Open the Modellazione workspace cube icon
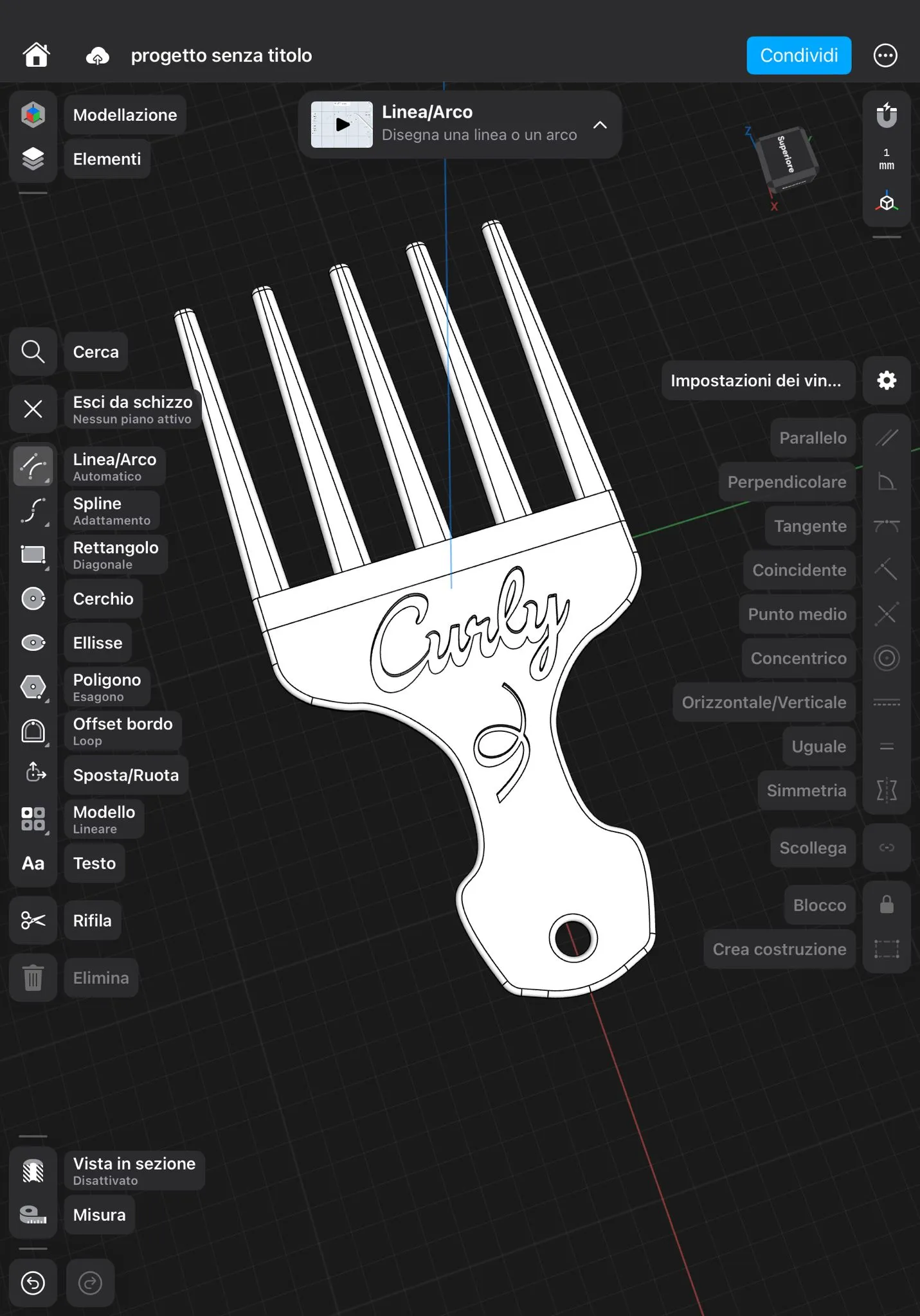 point(33,115)
